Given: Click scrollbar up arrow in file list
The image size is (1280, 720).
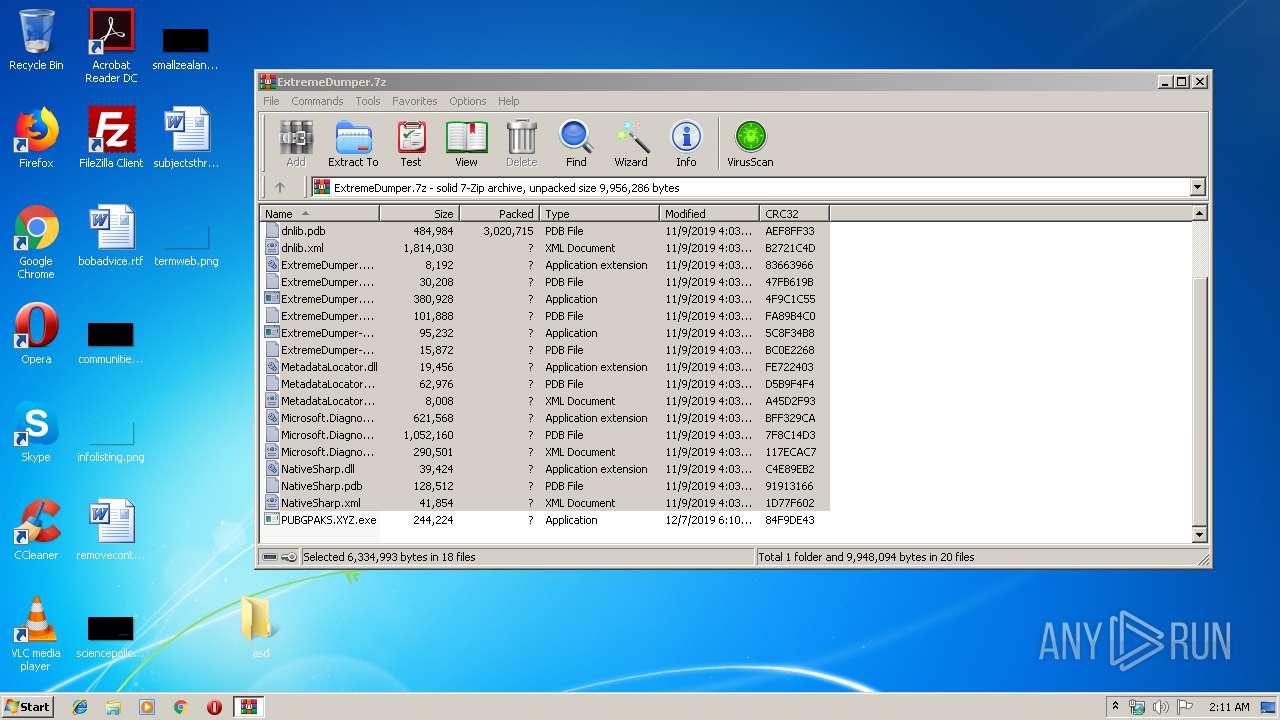Looking at the screenshot, I should click(1200, 213).
